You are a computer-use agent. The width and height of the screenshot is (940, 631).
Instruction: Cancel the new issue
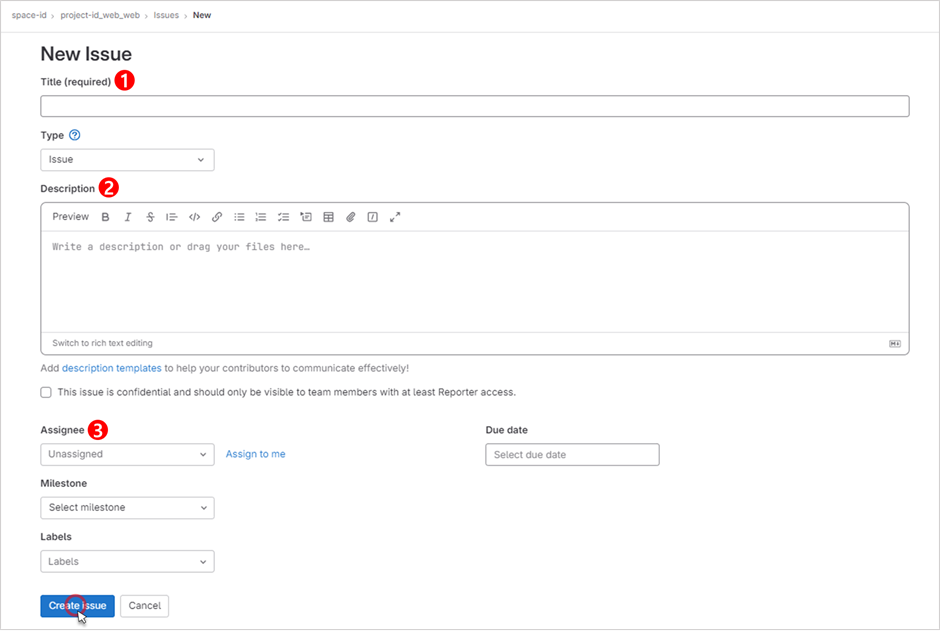(144, 606)
